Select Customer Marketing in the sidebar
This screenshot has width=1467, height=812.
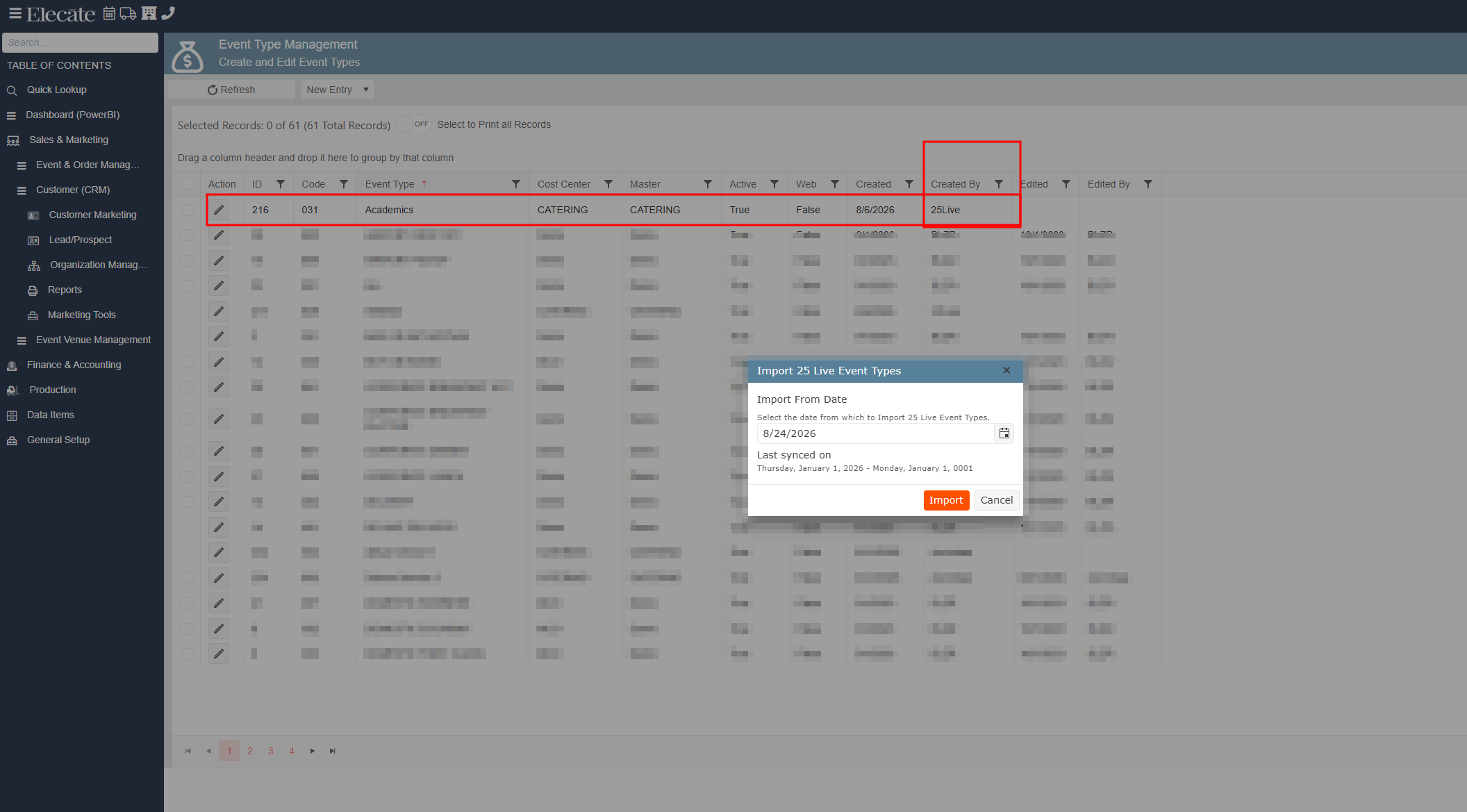pos(92,215)
